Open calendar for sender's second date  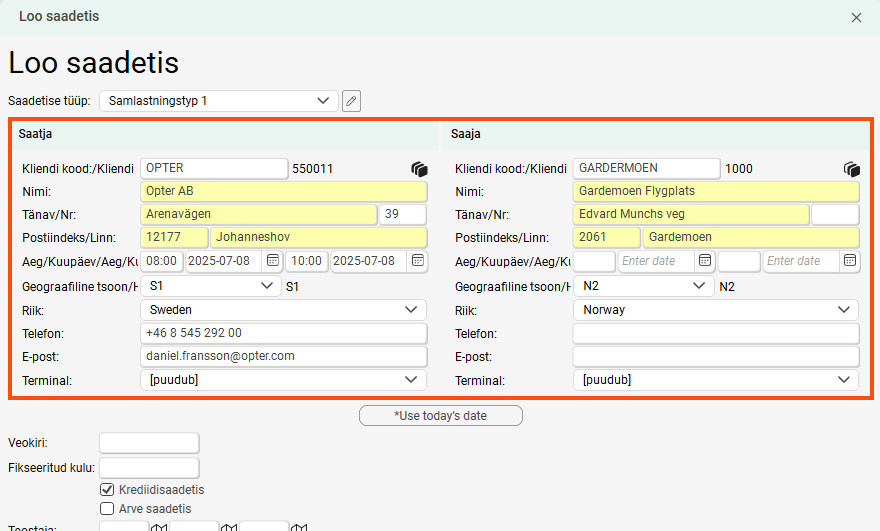(416, 261)
